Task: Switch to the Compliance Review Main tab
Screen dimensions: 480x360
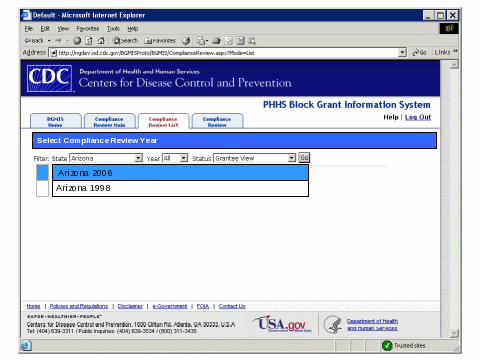Action: click(109, 121)
